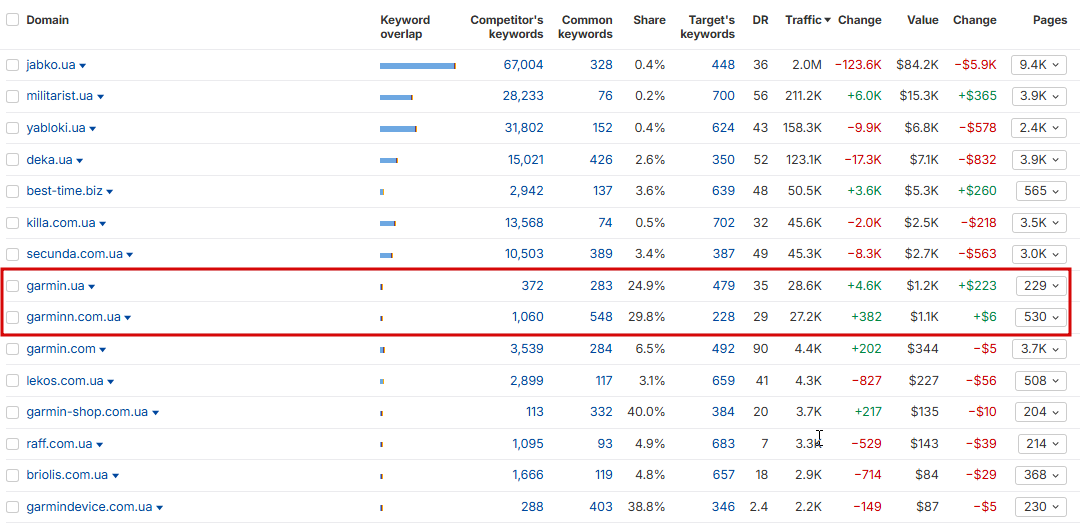Screen dimensions: 1080x525
Task: Open the lekos.com.ua caret menu
Action: (x=111, y=382)
